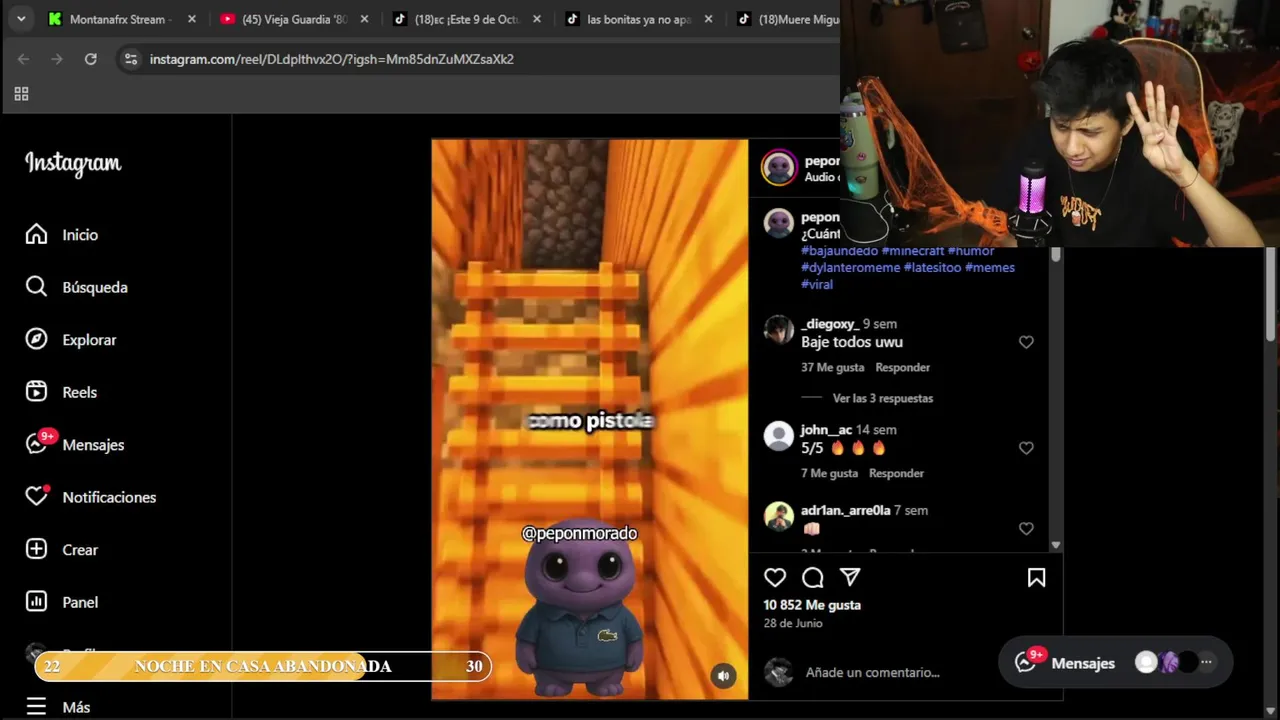Toggle the reel sound speaker button
Screen dimensions: 1280x720
coord(723,676)
